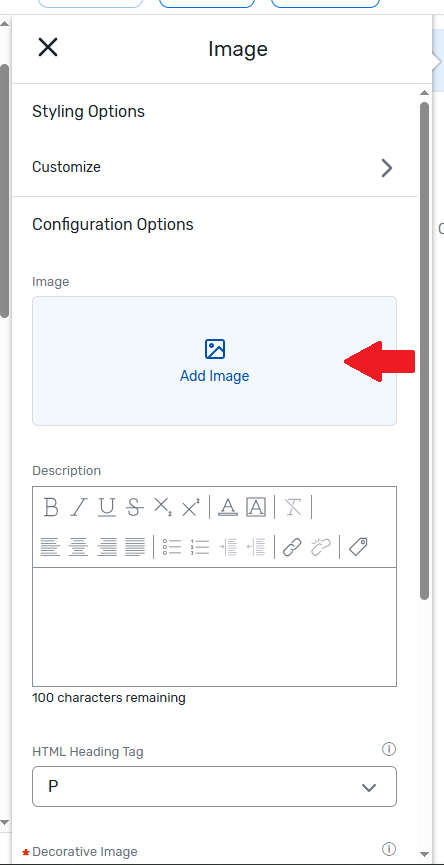Click the tag icon in editor toolbar
The image size is (444, 865).
pos(359,547)
